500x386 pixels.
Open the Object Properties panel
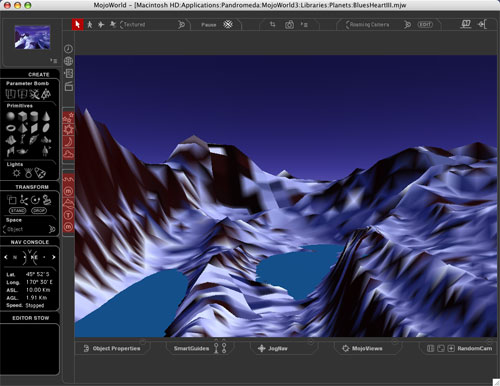click(112, 348)
